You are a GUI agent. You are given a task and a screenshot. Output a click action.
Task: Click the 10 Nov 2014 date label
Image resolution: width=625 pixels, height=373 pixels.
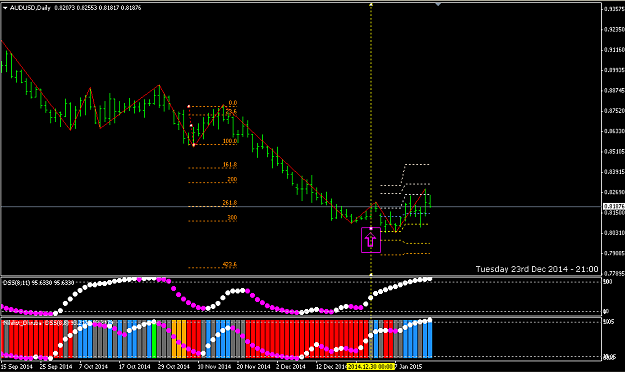click(214, 366)
